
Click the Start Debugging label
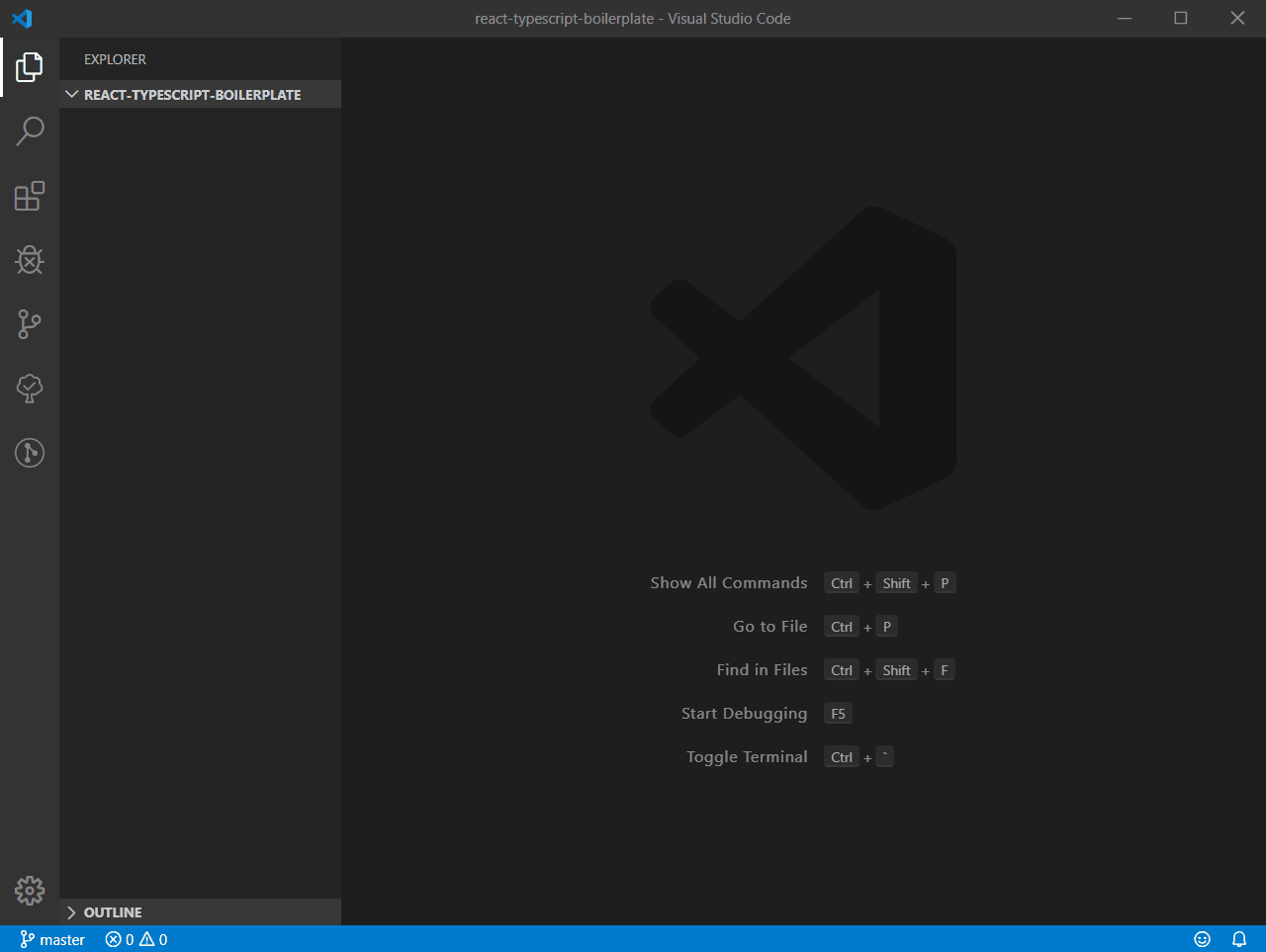pos(745,714)
